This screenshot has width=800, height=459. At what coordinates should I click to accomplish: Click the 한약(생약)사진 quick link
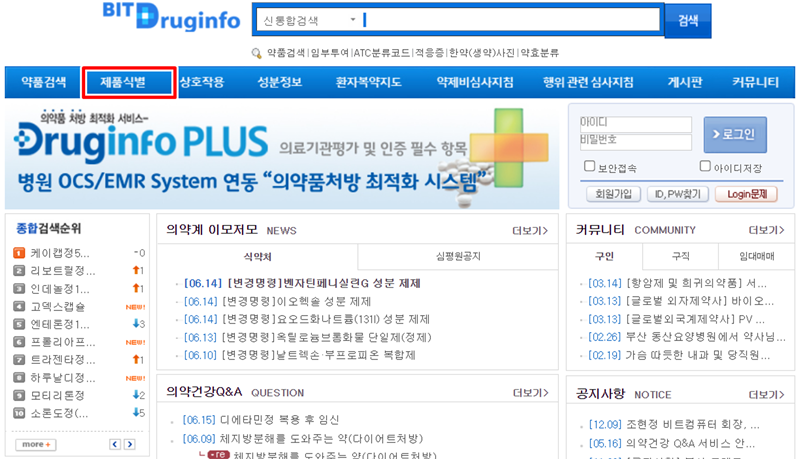pos(482,53)
